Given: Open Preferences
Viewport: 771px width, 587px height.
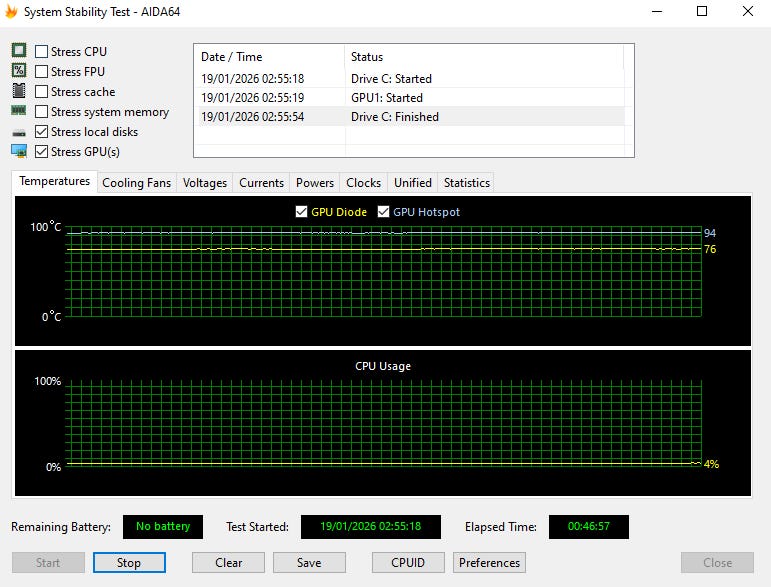Looking at the screenshot, I should (x=489, y=562).
